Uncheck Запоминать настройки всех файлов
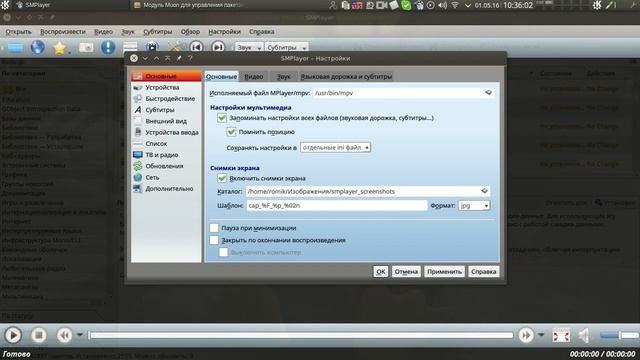The height and width of the screenshot is (360, 640). [222, 118]
